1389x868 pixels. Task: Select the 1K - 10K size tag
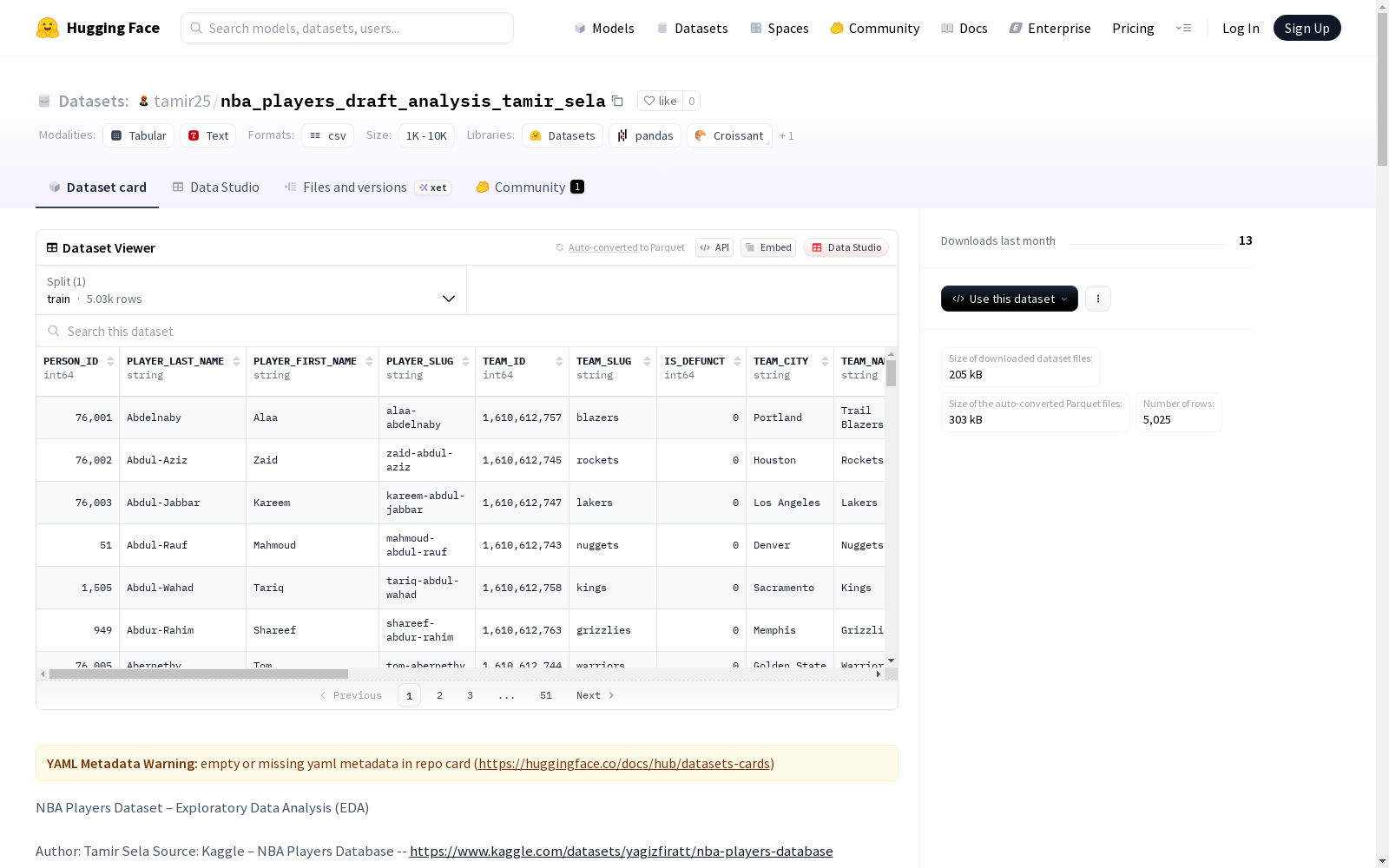(x=426, y=135)
